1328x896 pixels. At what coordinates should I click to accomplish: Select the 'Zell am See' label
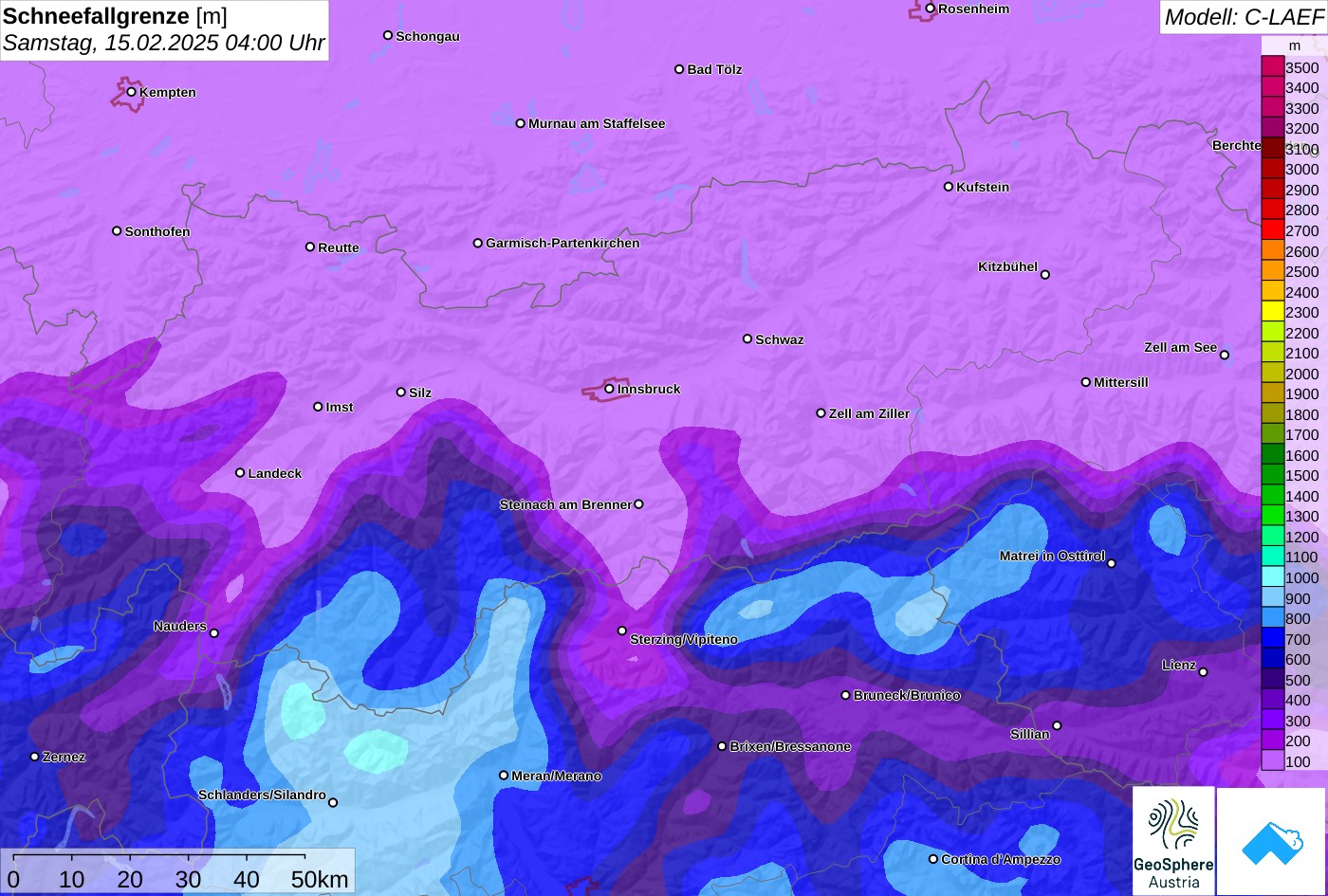(1180, 347)
